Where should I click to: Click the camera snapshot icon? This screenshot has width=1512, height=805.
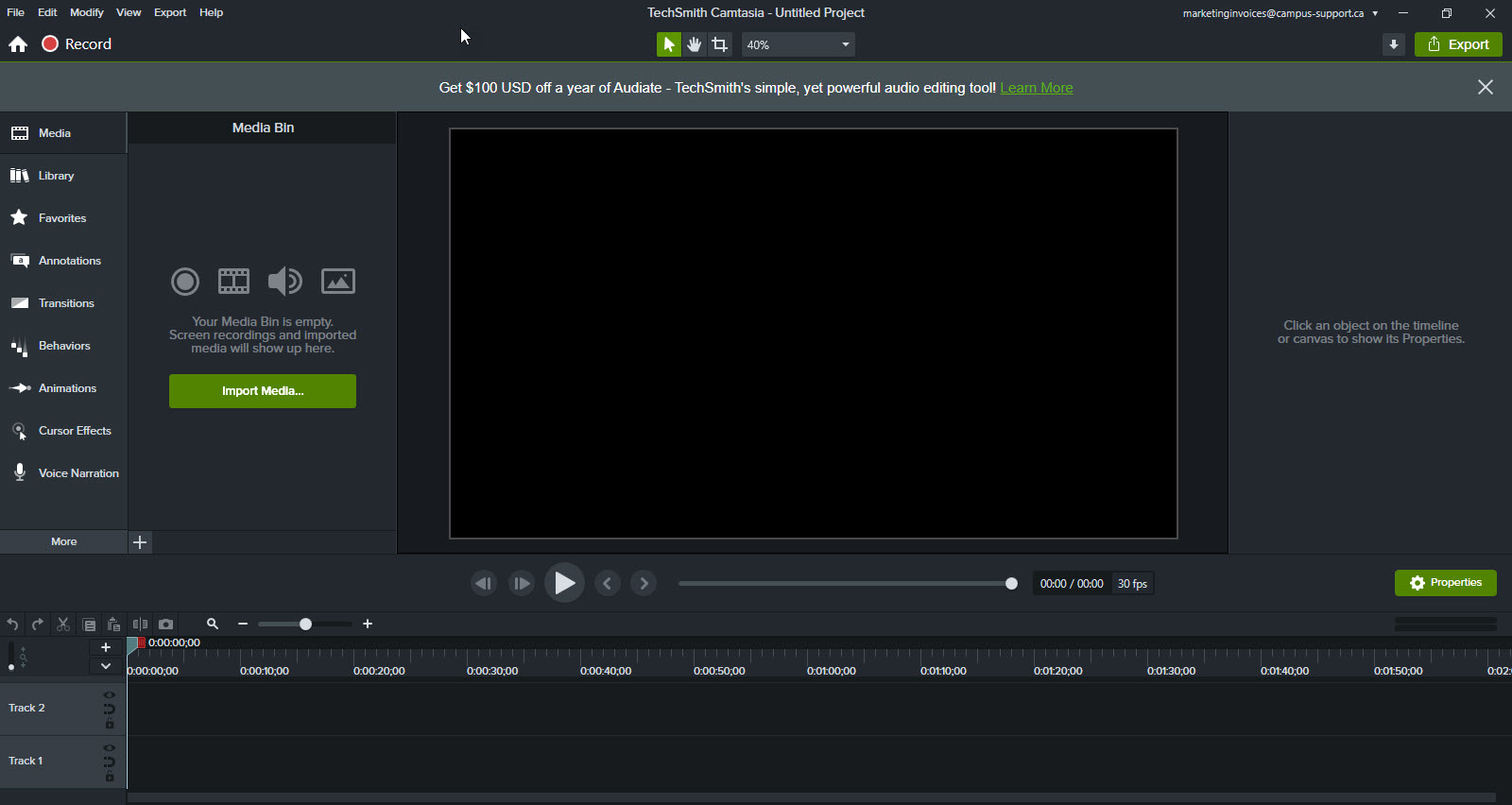(x=166, y=625)
